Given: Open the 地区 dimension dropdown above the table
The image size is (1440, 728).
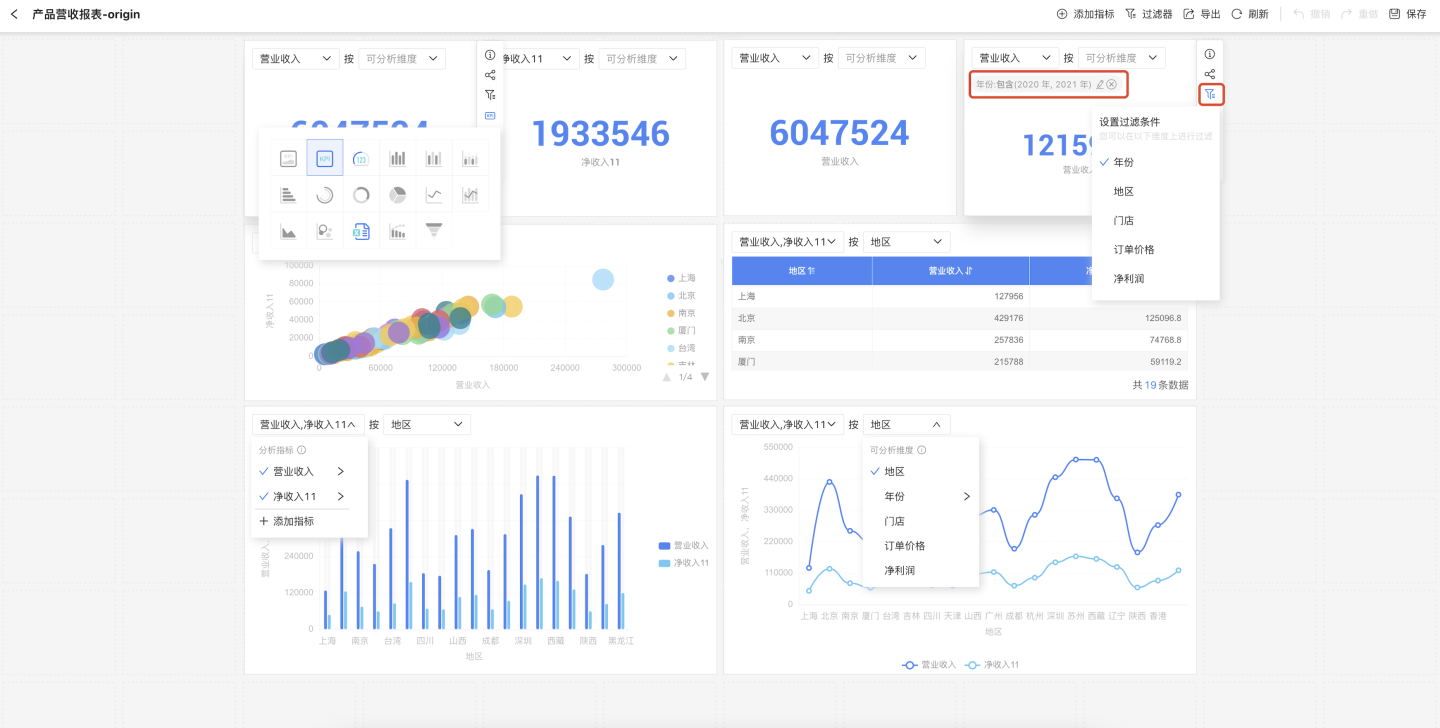Looking at the screenshot, I should (x=906, y=242).
